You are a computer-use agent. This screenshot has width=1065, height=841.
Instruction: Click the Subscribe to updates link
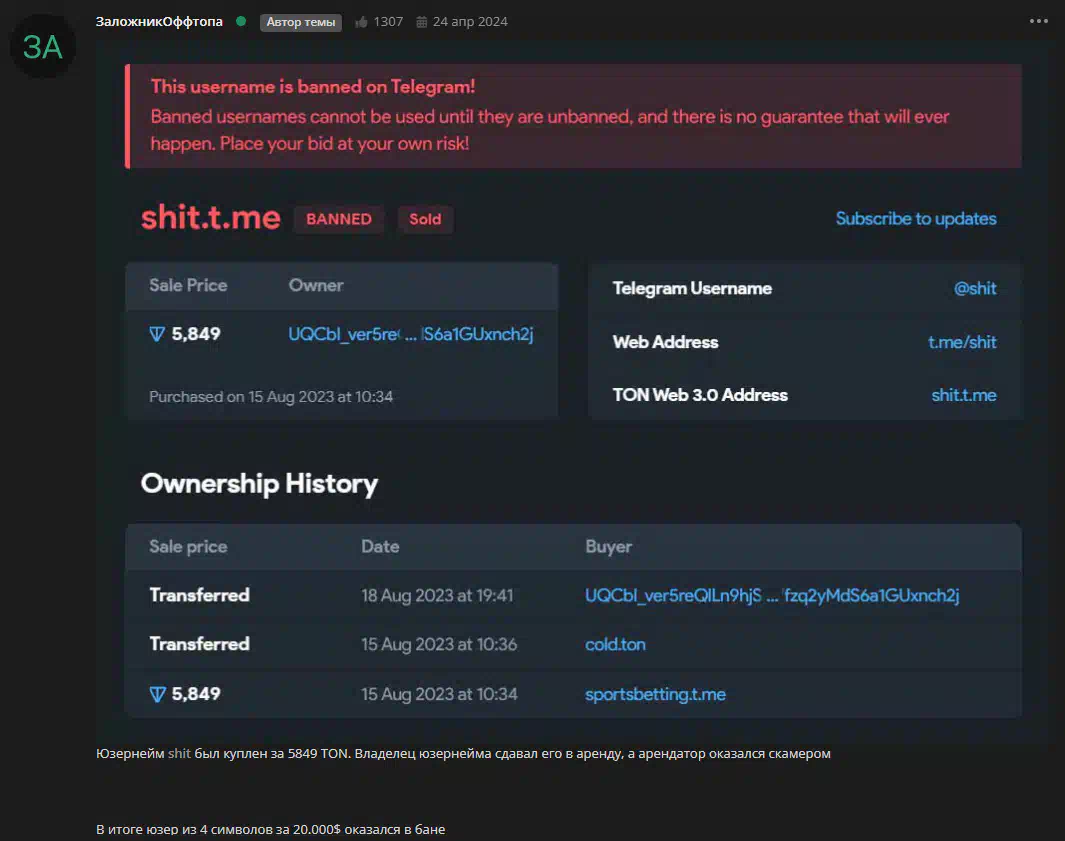[916, 219]
